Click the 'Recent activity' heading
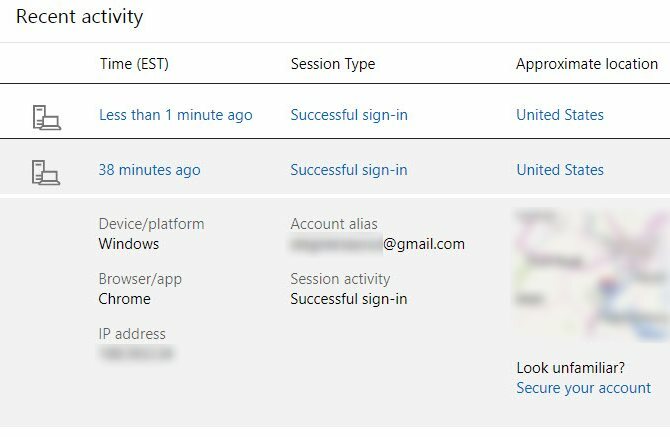Image resolution: width=670 pixels, height=437 pixels. pos(79,17)
